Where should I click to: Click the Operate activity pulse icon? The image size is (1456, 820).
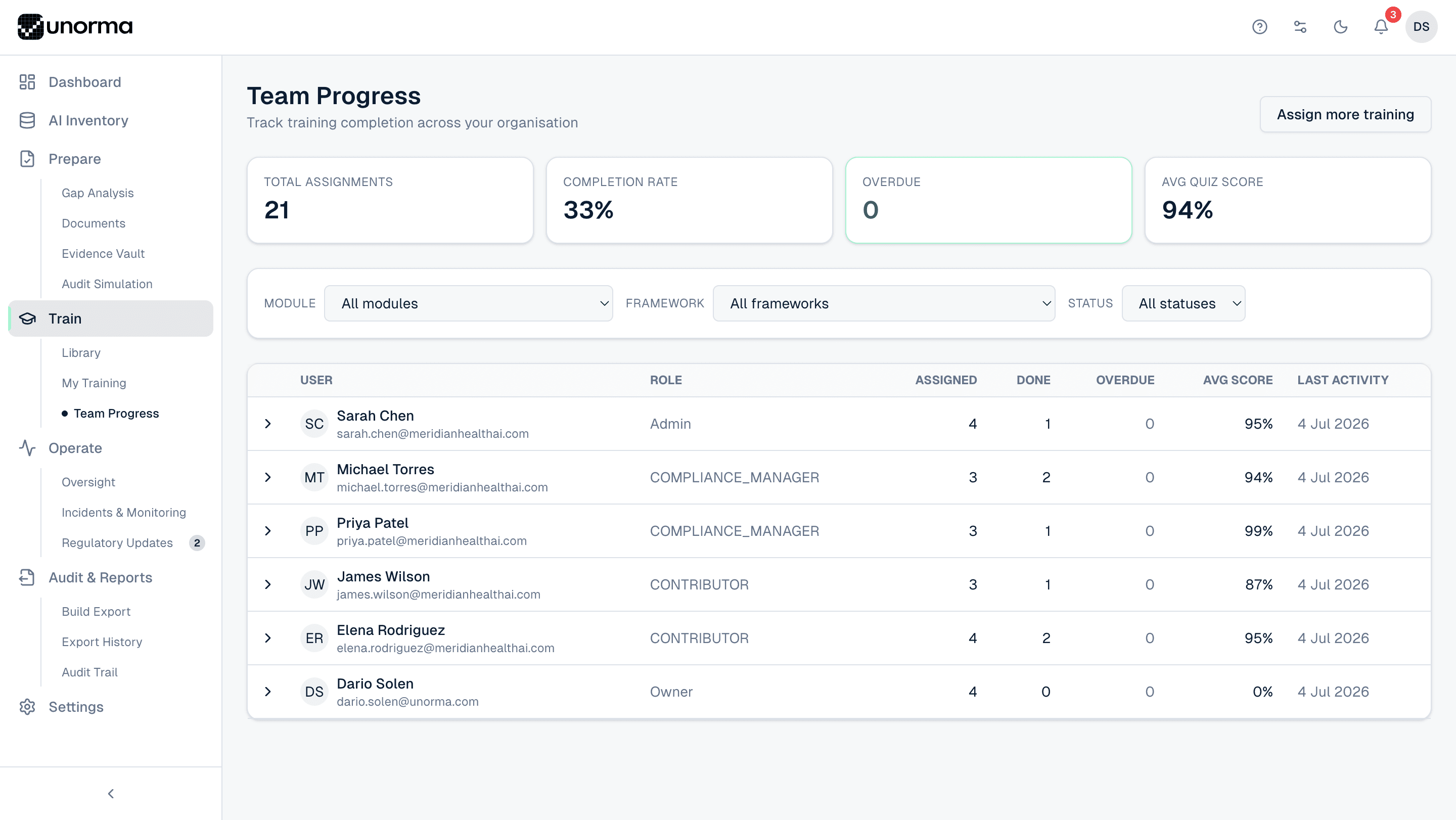(x=27, y=448)
